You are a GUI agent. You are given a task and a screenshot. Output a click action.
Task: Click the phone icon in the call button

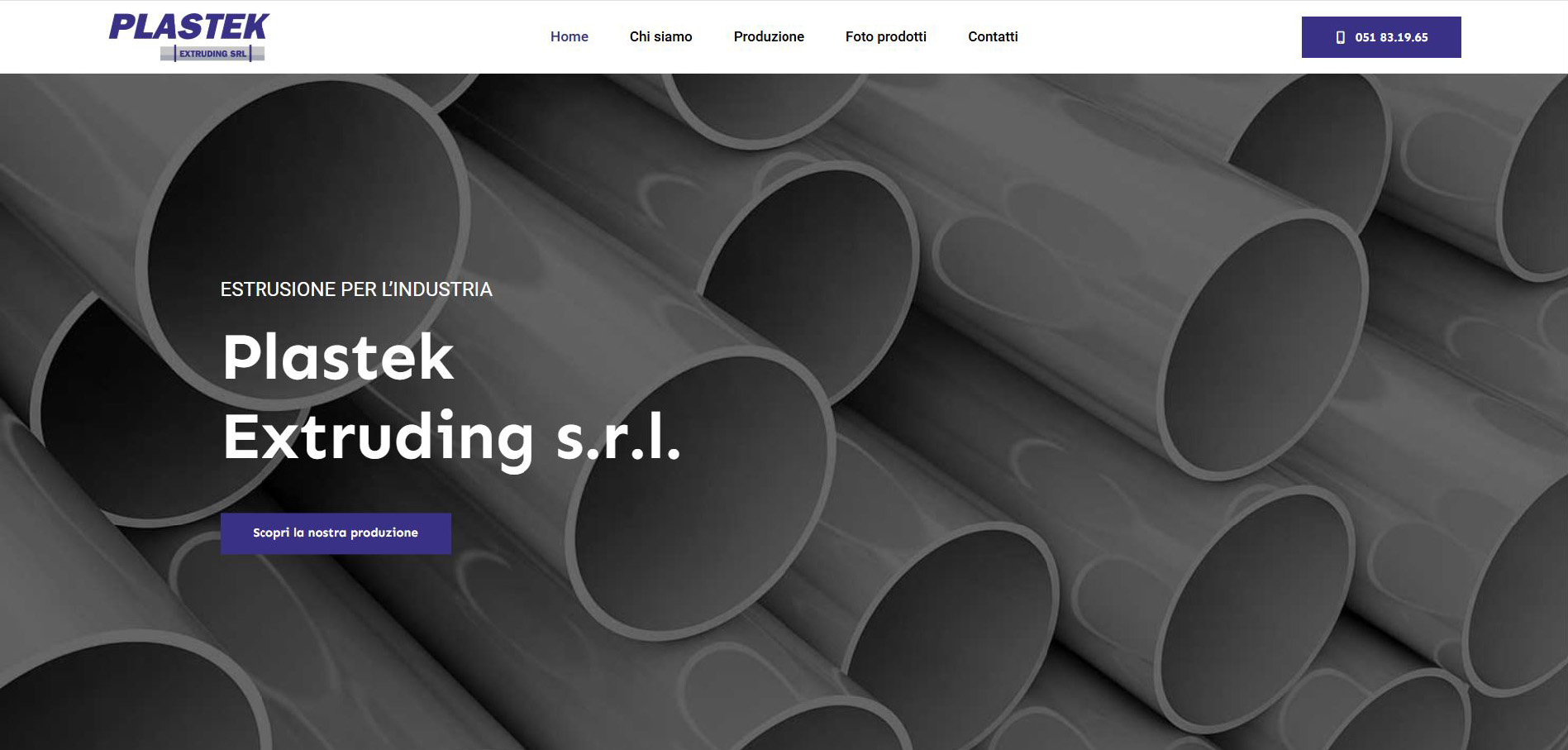click(1341, 37)
